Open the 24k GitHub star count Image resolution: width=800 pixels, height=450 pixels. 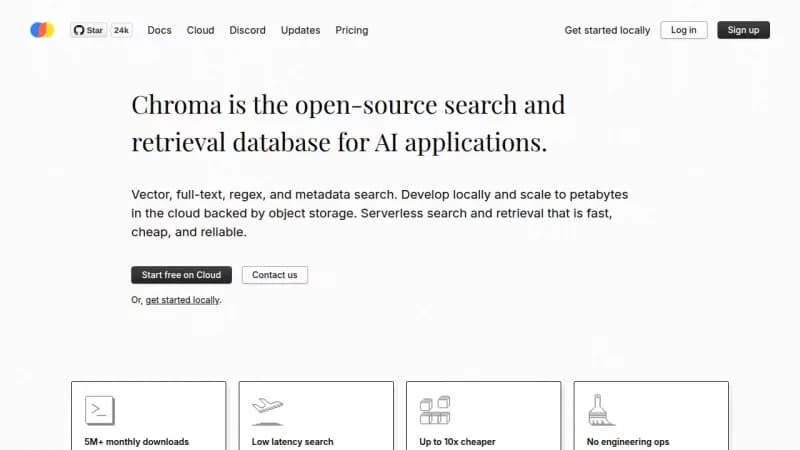click(x=121, y=30)
